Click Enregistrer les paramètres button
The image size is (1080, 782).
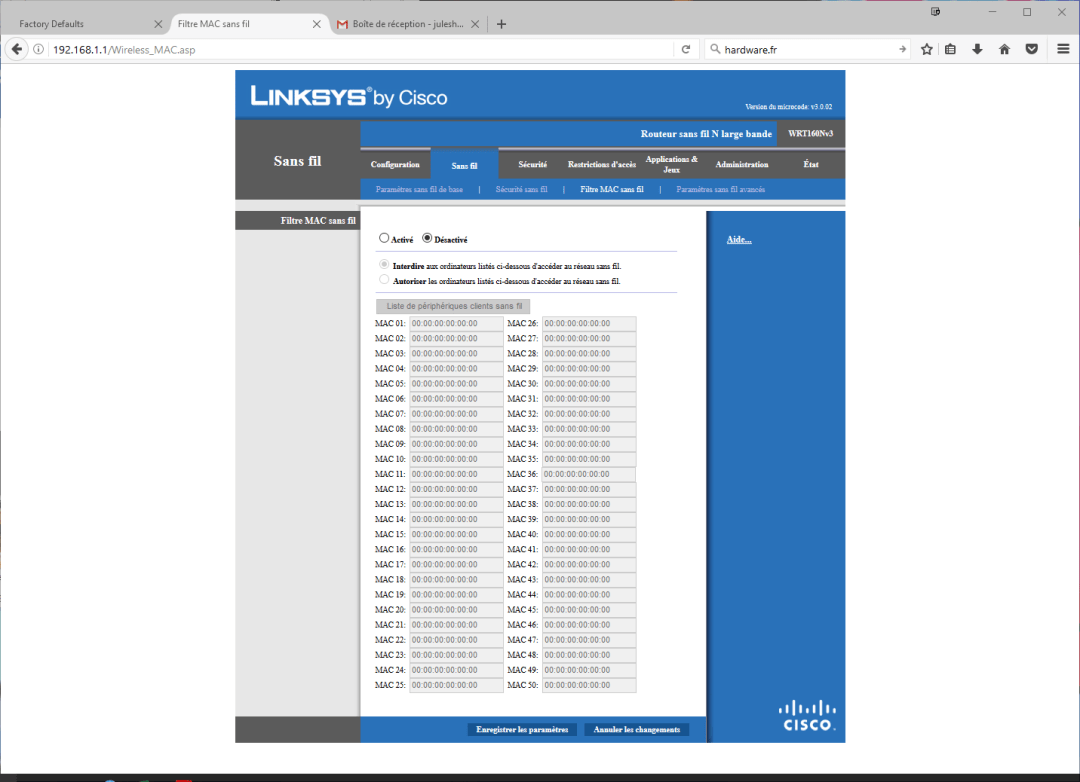coord(522,730)
